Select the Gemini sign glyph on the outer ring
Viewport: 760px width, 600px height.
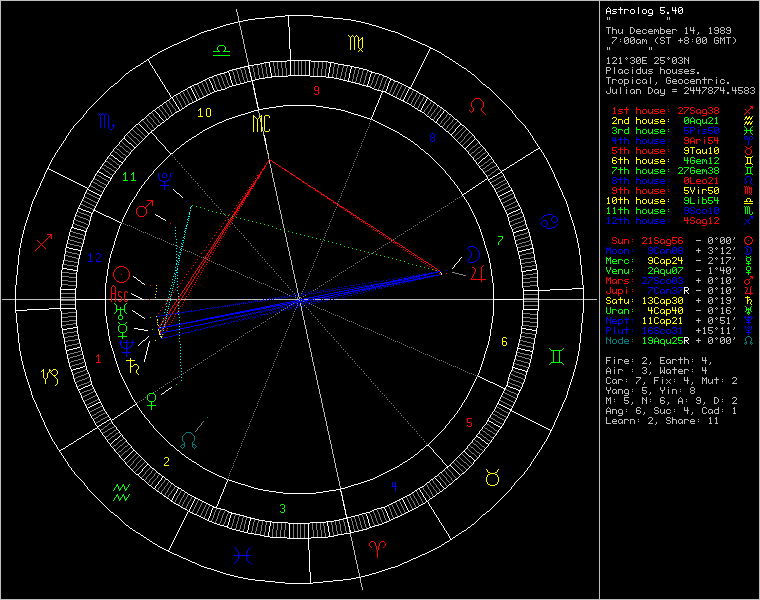(556, 357)
